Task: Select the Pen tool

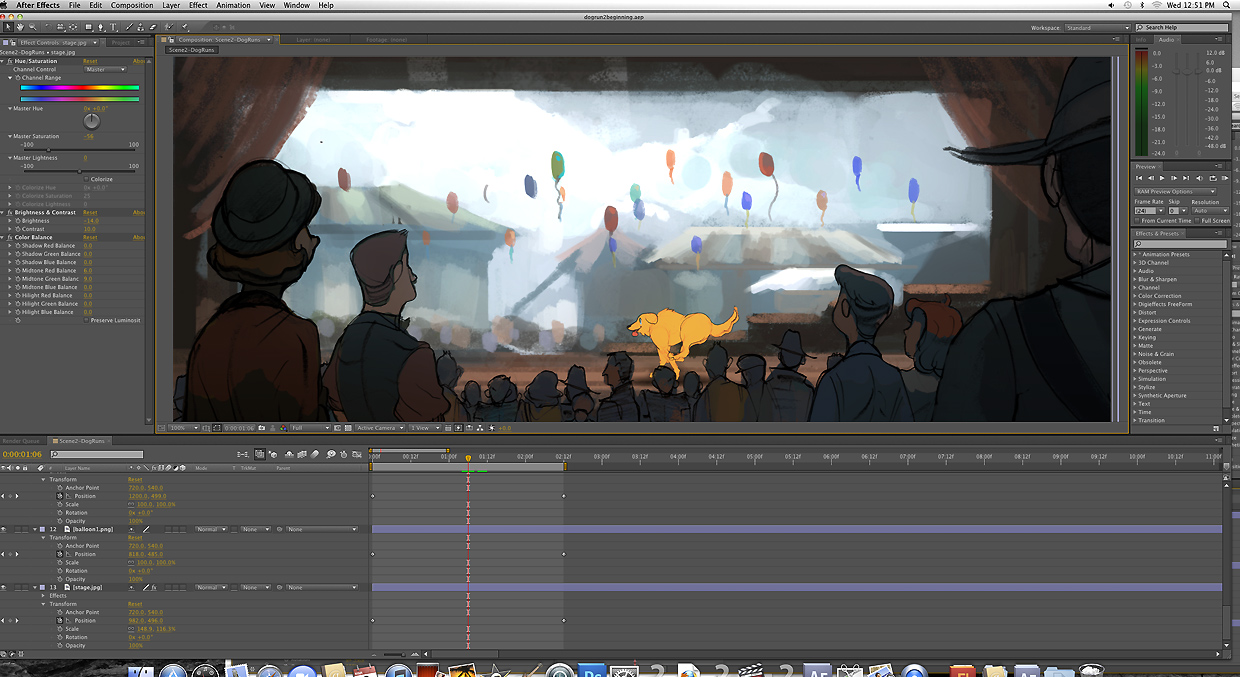Action: tap(100, 27)
